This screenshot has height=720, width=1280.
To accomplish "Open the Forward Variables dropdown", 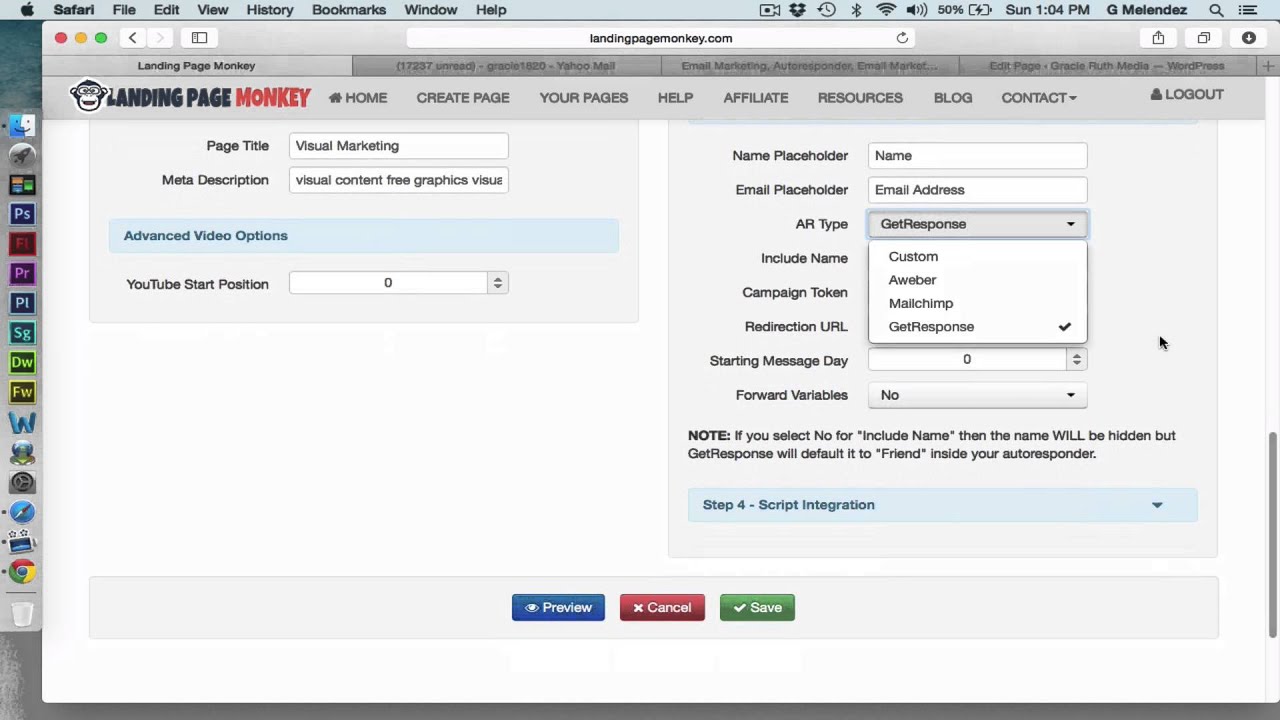I will [x=977, y=395].
